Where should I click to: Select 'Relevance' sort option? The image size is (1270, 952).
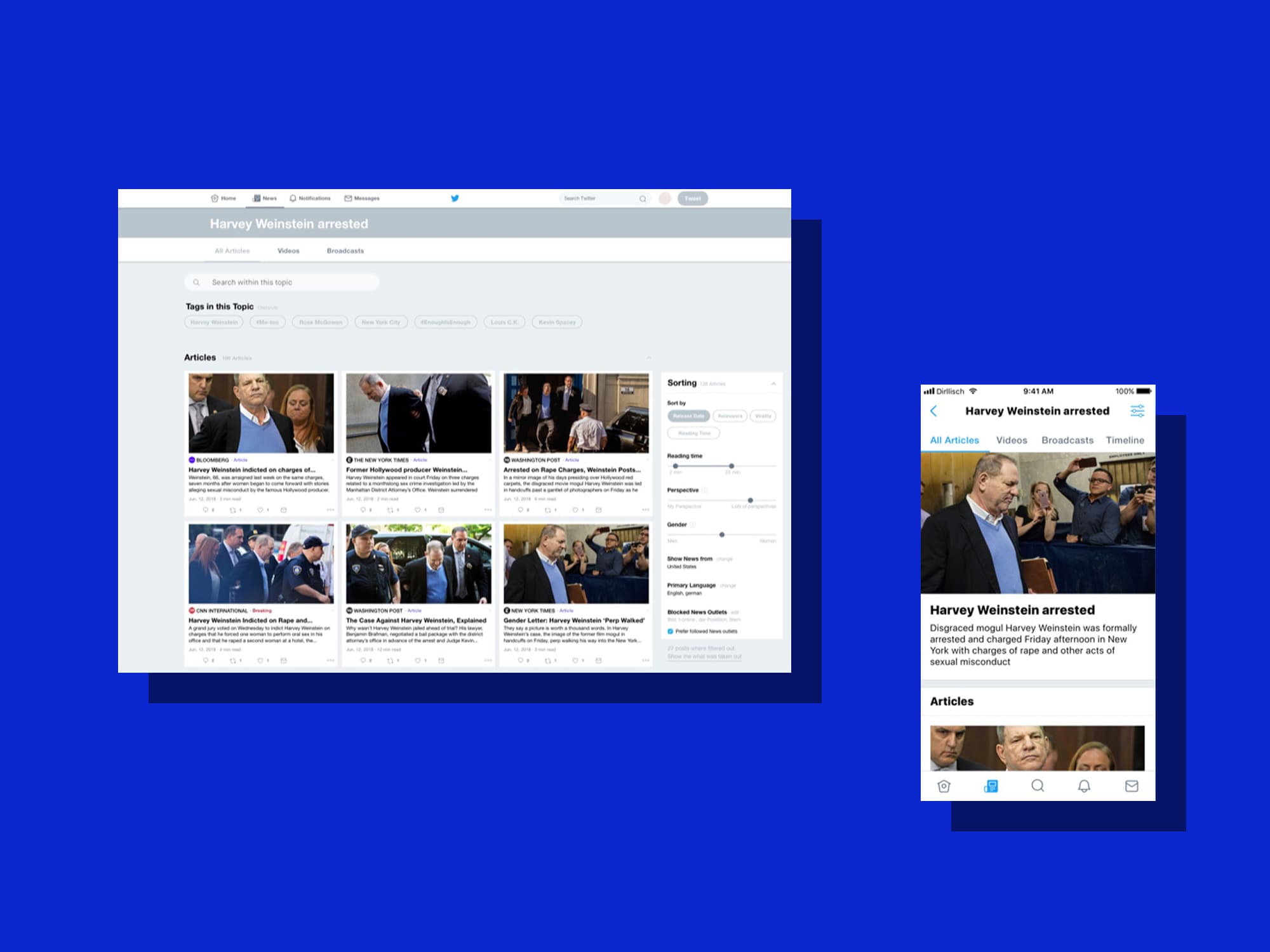[x=730, y=416]
